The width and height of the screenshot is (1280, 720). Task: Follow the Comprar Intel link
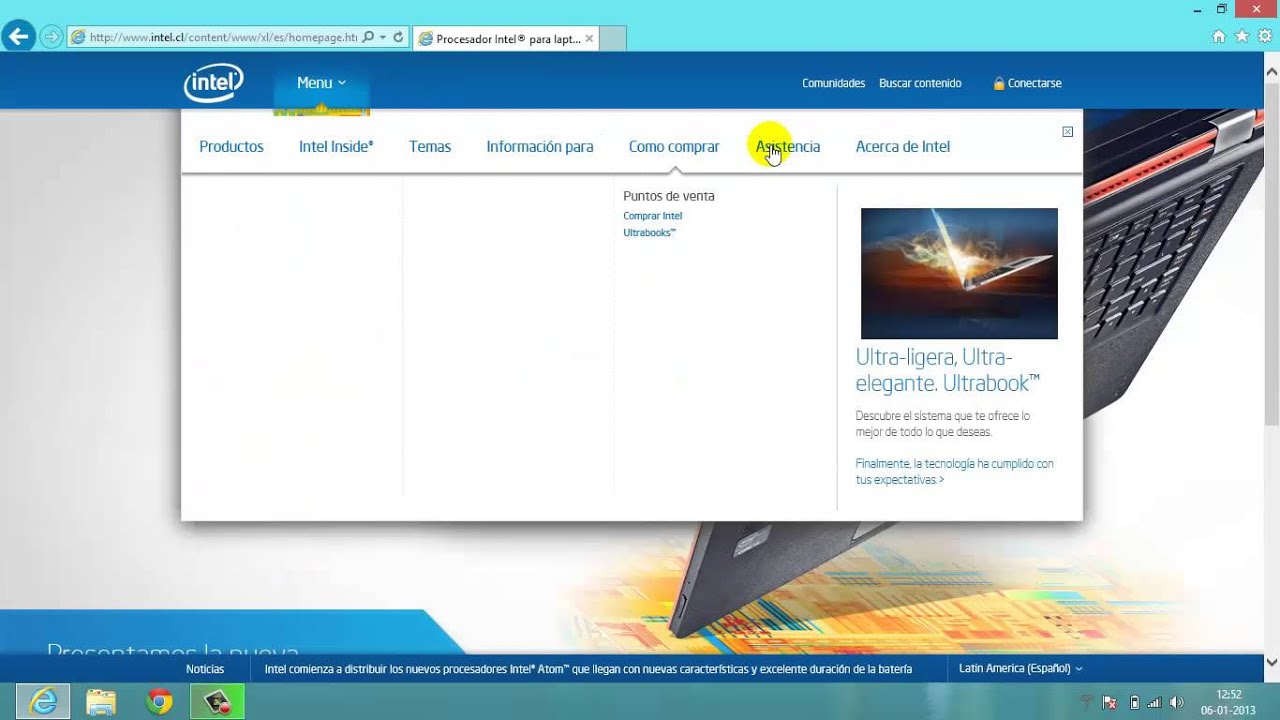click(x=652, y=216)
